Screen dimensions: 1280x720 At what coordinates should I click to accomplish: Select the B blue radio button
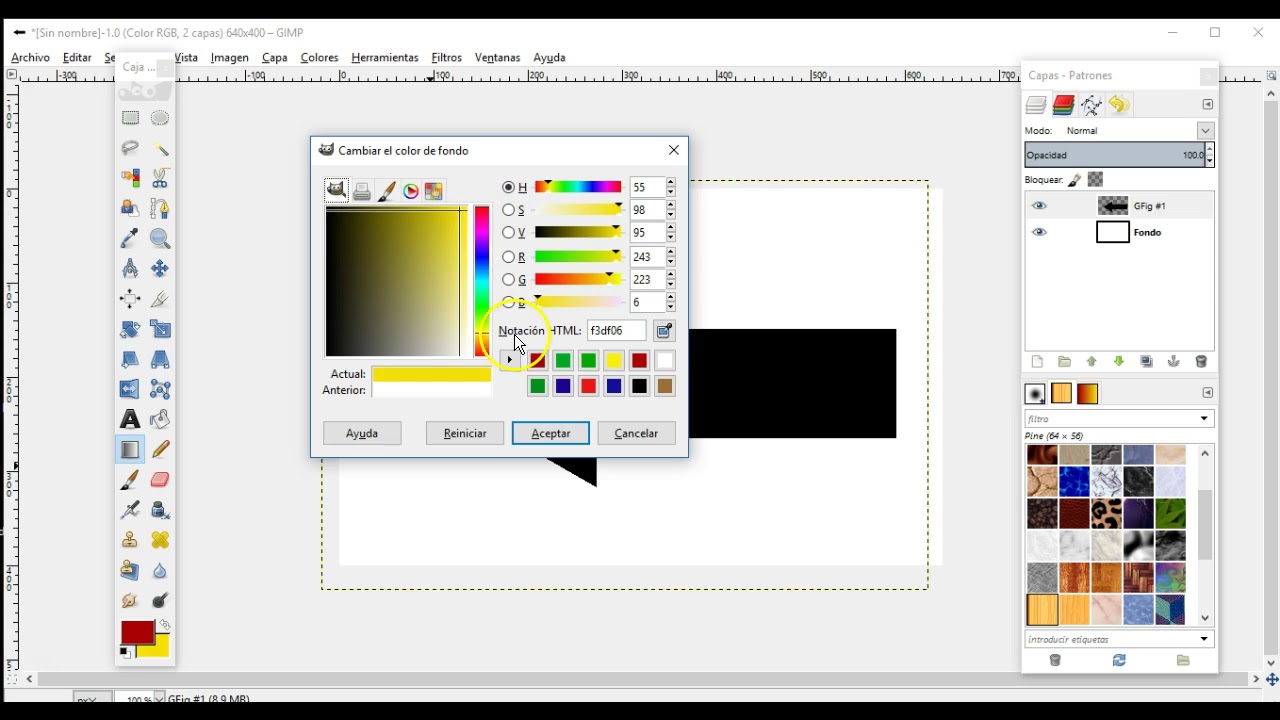pyautogui.click(x=508, y=302)
